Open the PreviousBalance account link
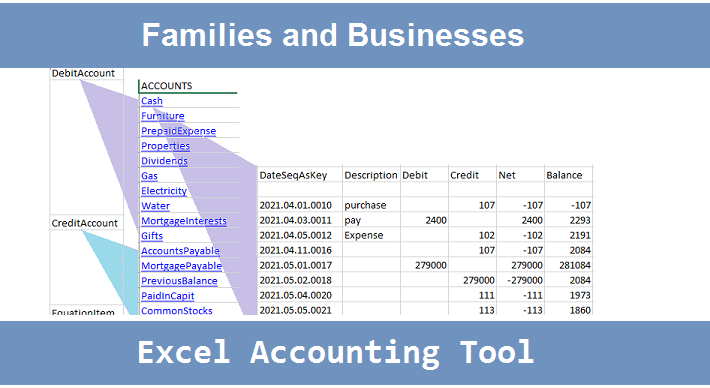Viewport: 710px width, 388px height. click(x=179, y=280)
